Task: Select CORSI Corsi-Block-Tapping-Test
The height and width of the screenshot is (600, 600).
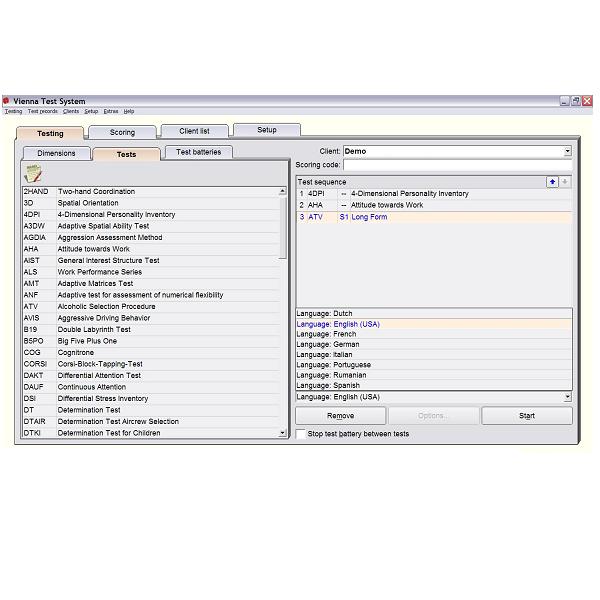Action: click(x=151, y=364)
